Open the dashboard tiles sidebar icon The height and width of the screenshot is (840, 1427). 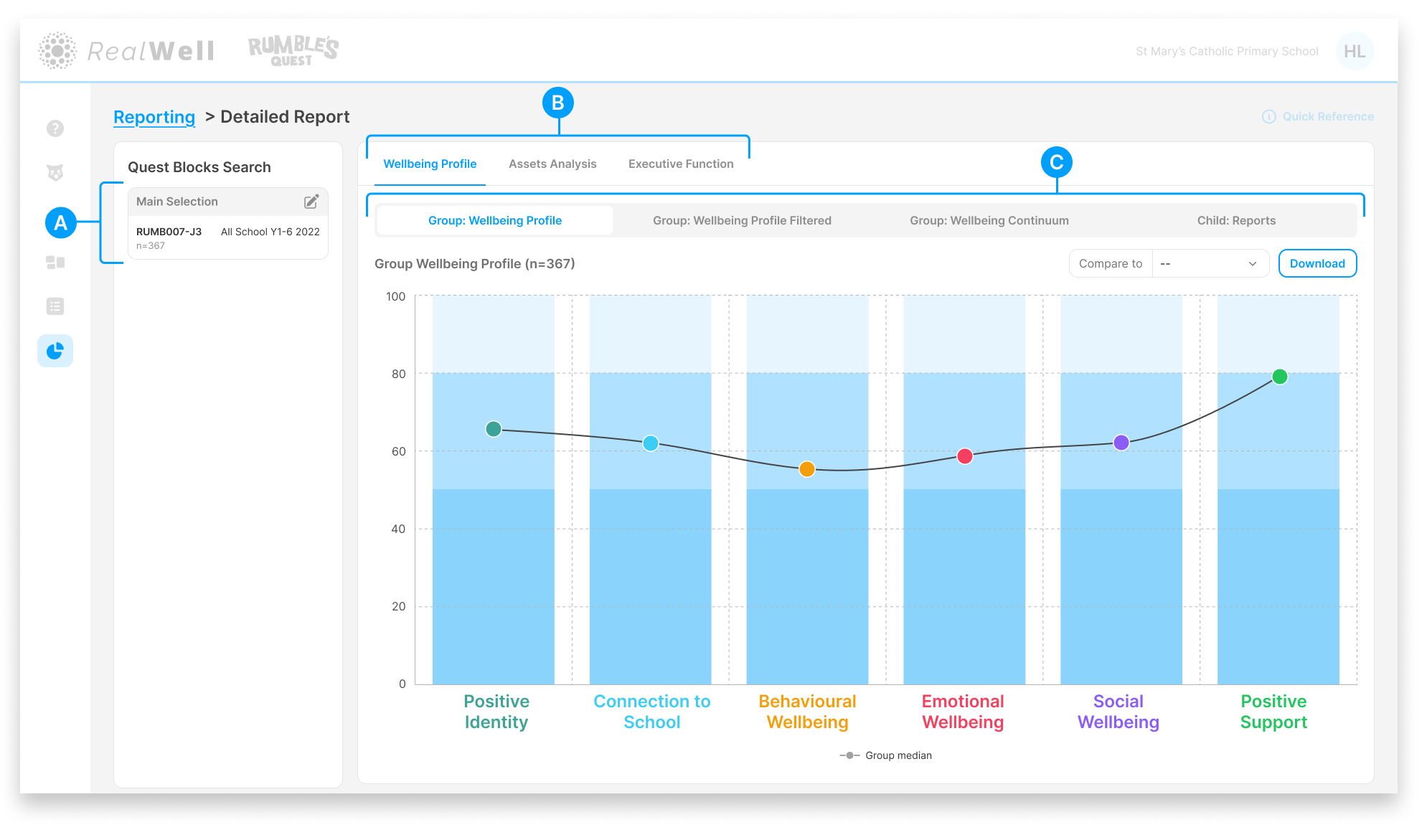pos(55,263)
